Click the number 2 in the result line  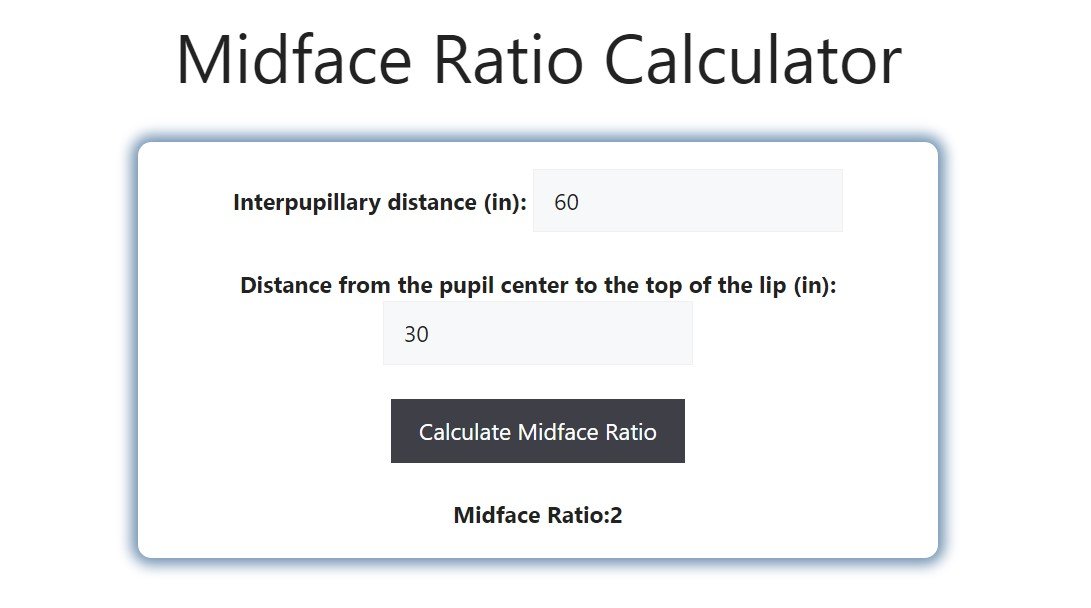click(x=618, y=514)
